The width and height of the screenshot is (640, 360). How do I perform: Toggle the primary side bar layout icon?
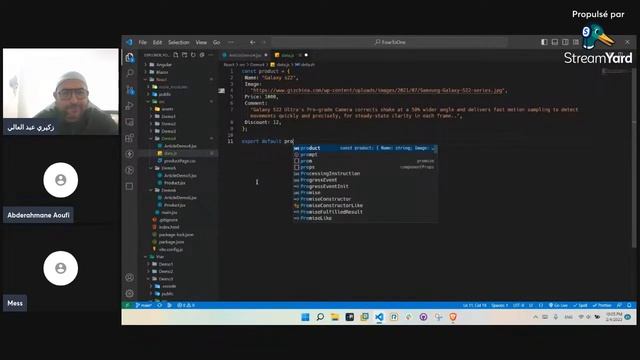[x=544, y=42]
